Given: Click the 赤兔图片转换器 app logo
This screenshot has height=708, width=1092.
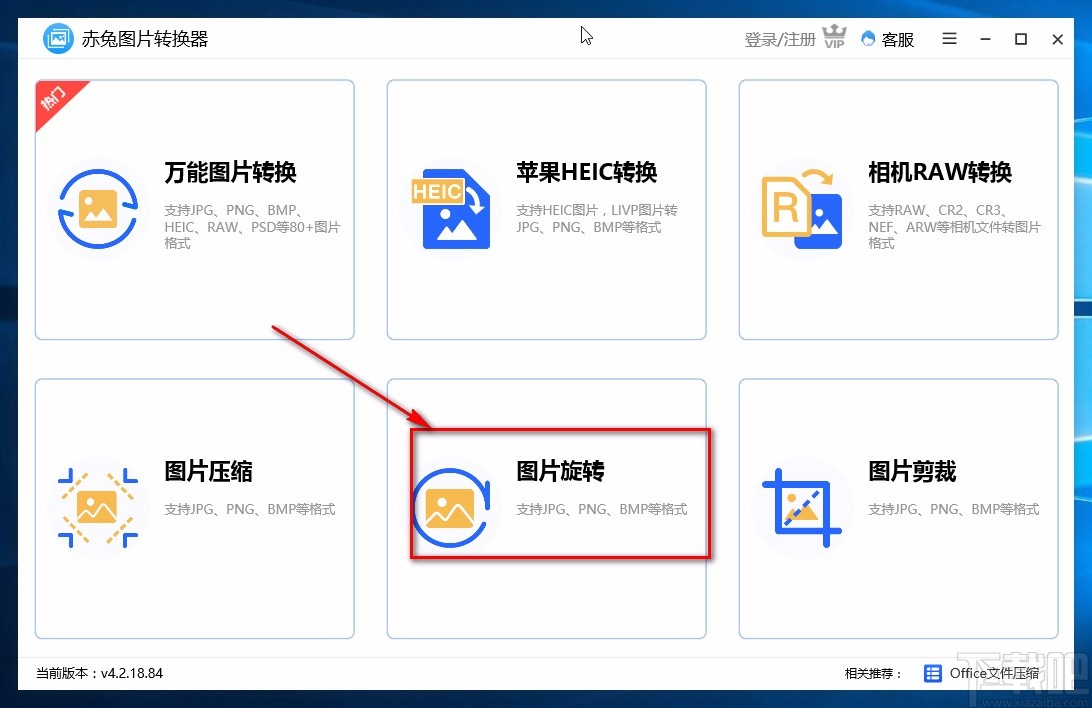Looking at the screenshot, I should pos(57,38).
